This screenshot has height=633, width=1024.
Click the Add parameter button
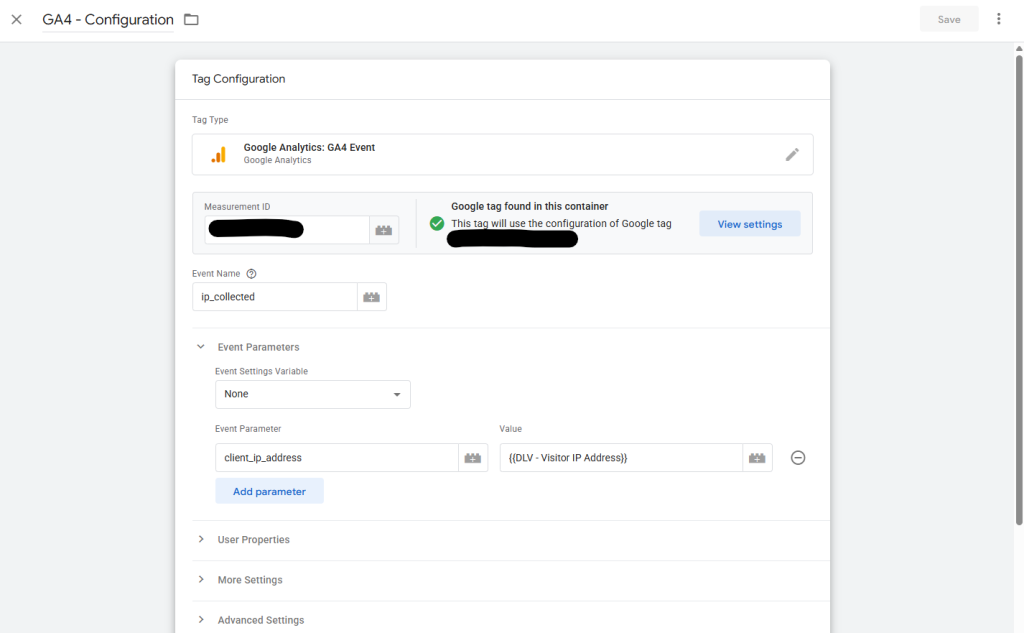269,491
